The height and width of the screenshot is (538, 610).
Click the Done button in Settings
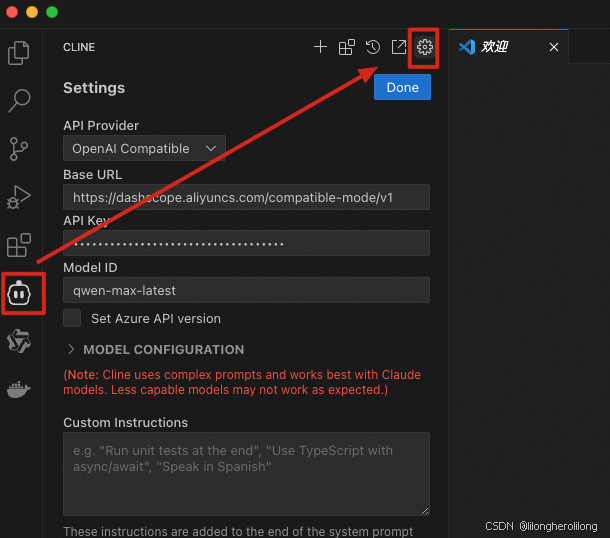(x=402, y=87)
